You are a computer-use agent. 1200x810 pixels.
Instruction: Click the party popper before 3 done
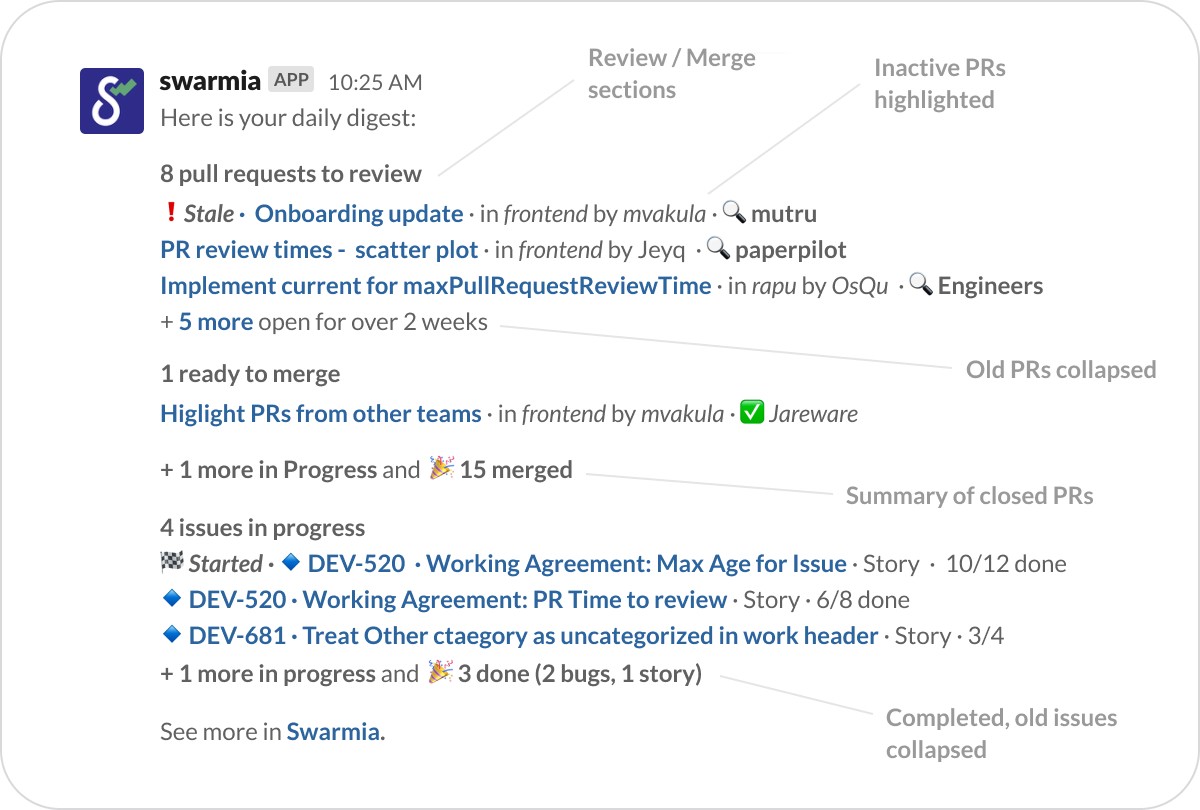440,673
